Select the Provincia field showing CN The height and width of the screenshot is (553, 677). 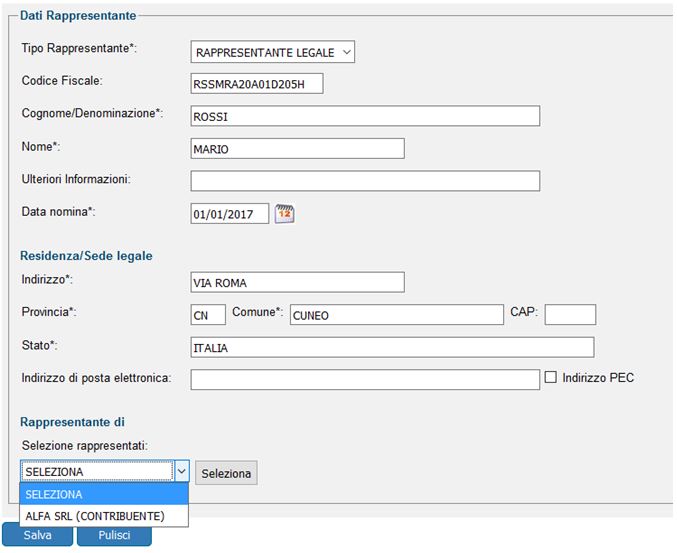pyautogui.click(x=208, y=315)
